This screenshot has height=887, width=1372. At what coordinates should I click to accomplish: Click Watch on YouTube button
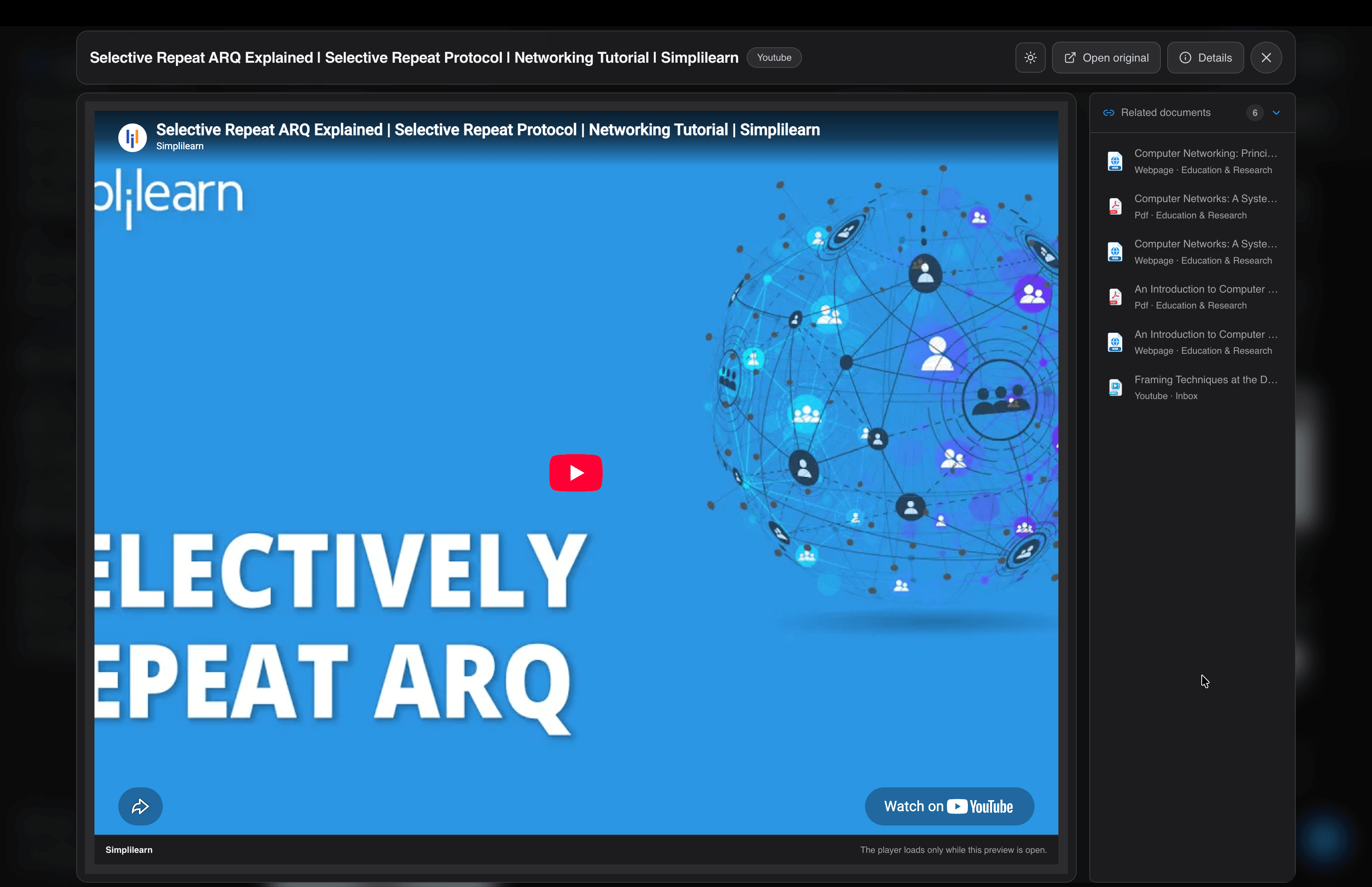click(949, 806)
